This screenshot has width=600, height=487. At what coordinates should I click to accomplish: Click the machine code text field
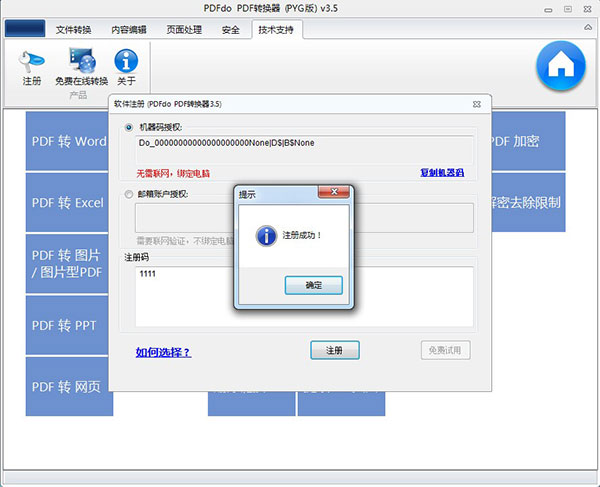[304, 150]
